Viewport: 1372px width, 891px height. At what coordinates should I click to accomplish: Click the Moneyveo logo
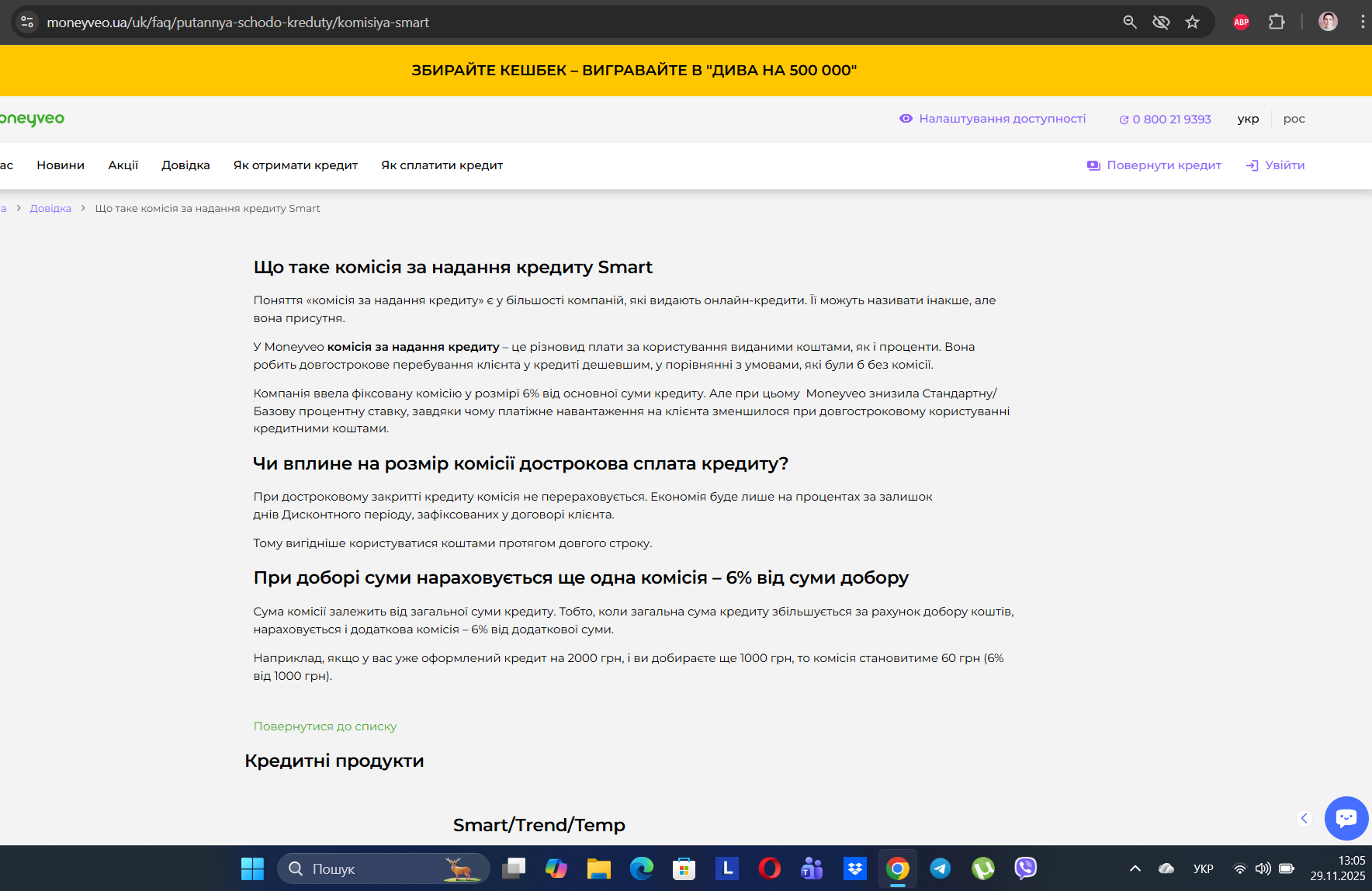[31, 119]
